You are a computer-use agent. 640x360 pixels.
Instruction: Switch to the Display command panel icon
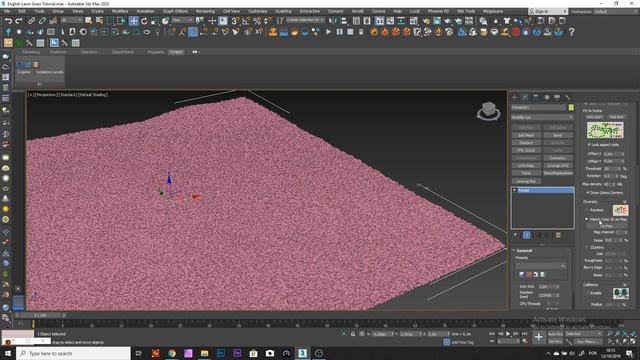[557, 98]
